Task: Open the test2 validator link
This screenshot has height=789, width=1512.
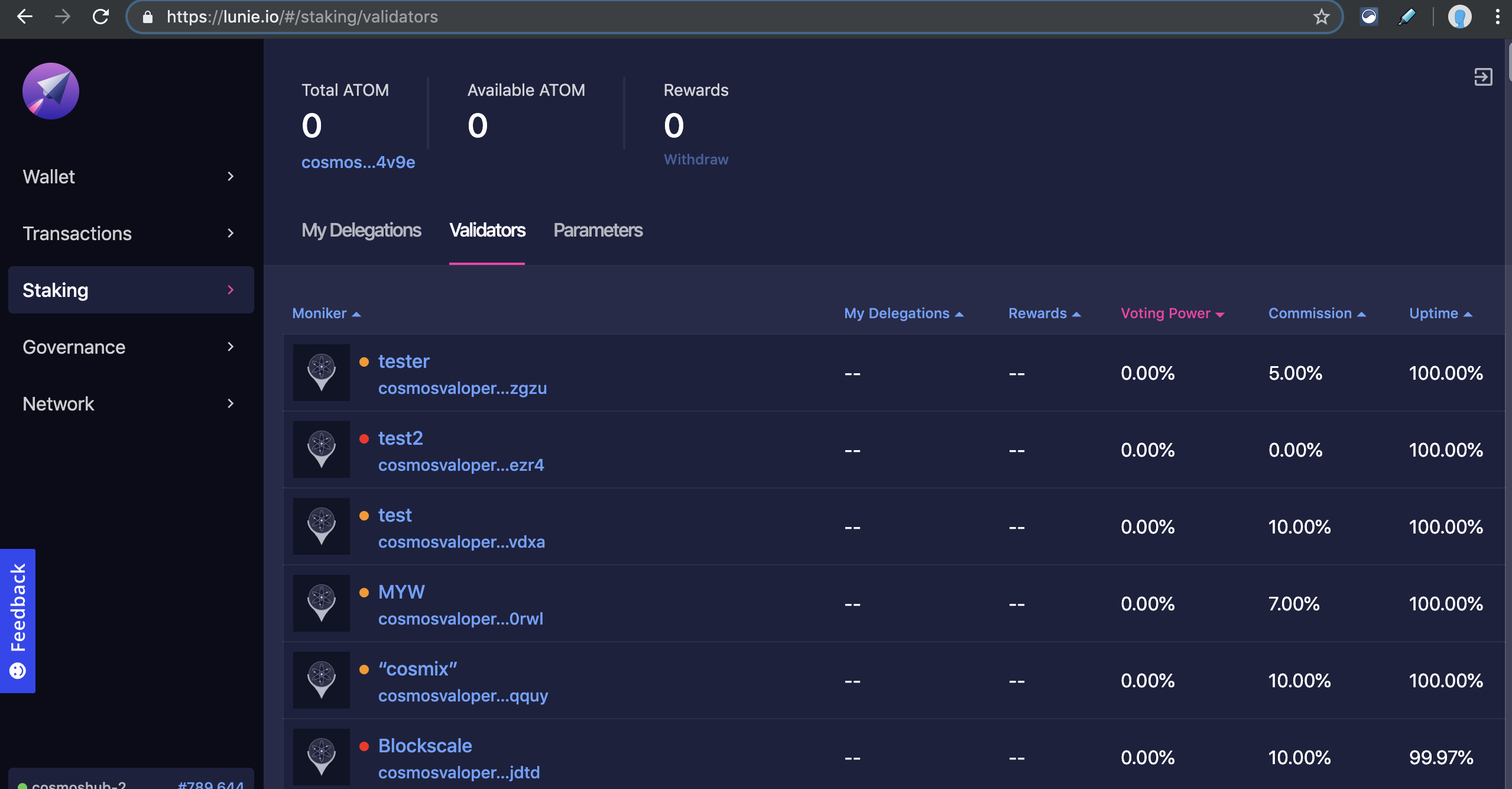Action: [401, 438]
